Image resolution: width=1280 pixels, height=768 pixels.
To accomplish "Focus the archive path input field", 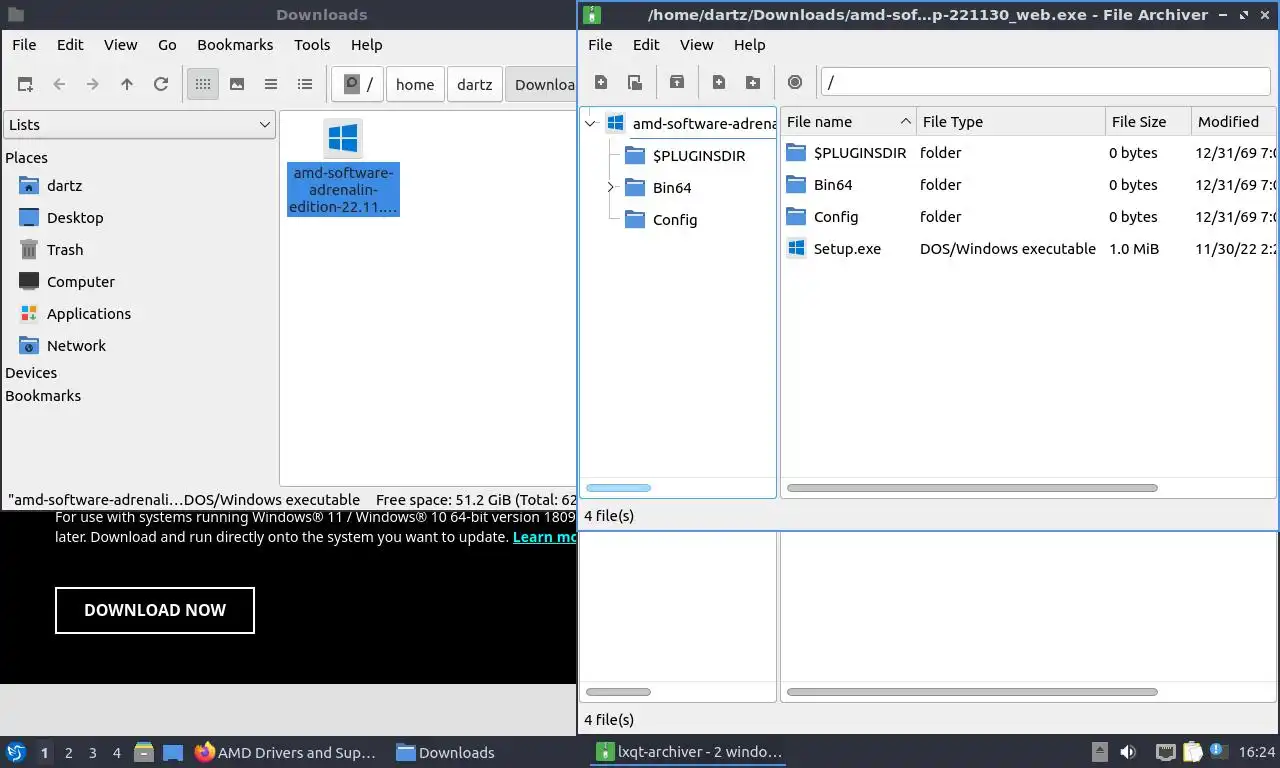I will 1045,82.
